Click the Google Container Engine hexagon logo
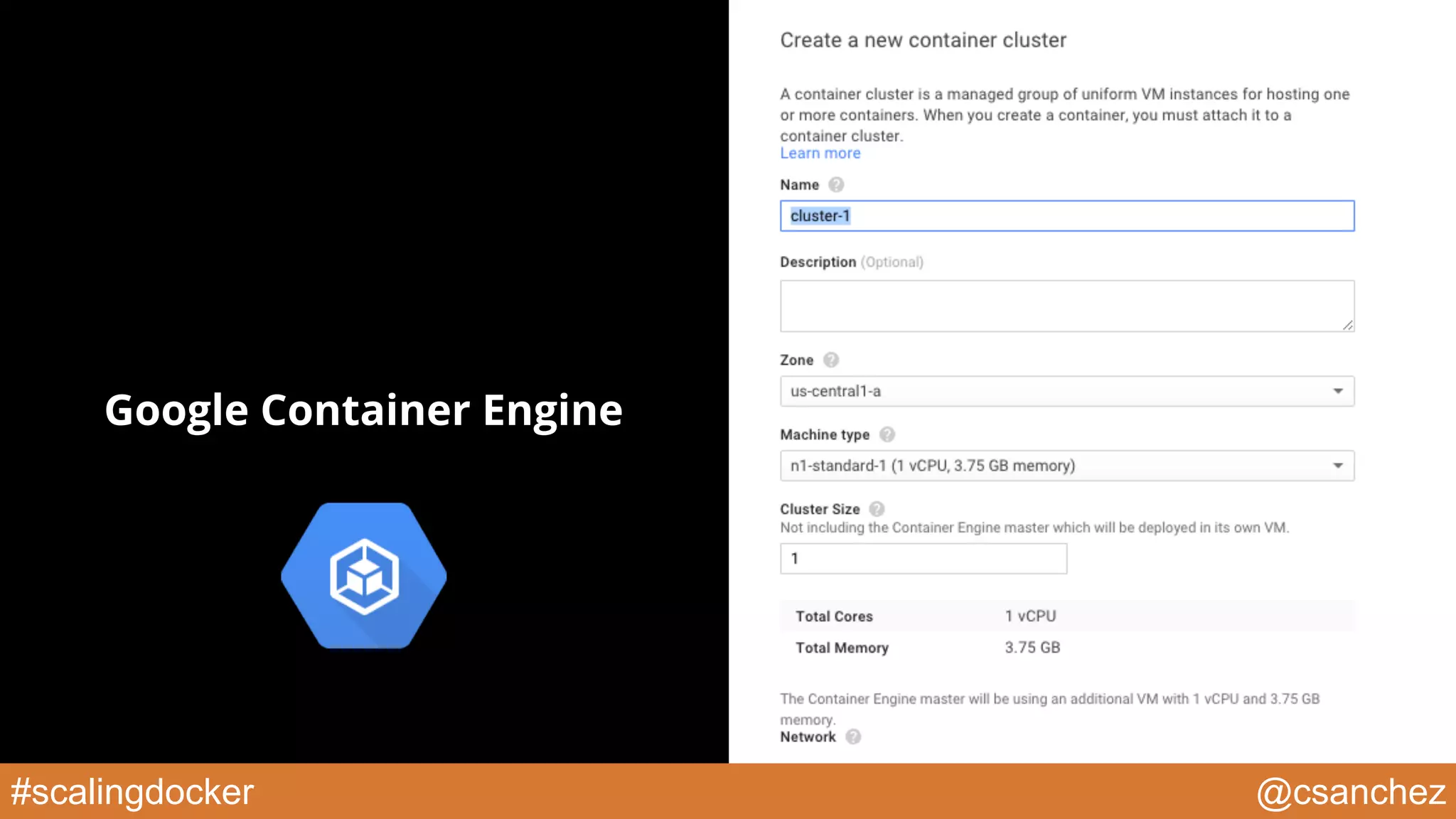The height and width of the screenshot is (819, 1456). (364, 576)
